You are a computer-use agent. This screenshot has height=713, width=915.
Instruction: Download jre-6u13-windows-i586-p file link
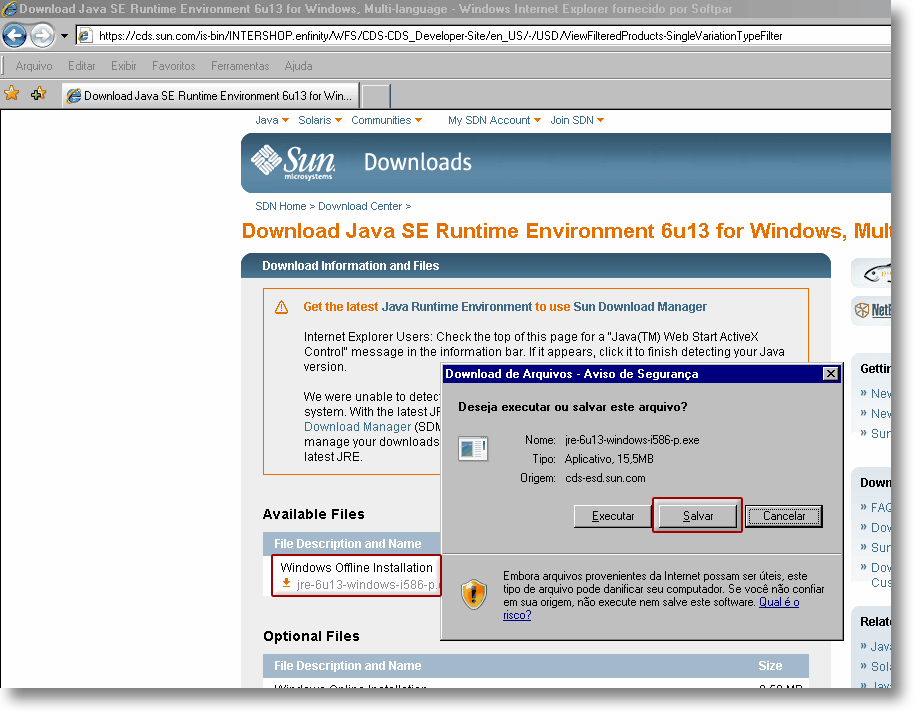tap(368, 585)
